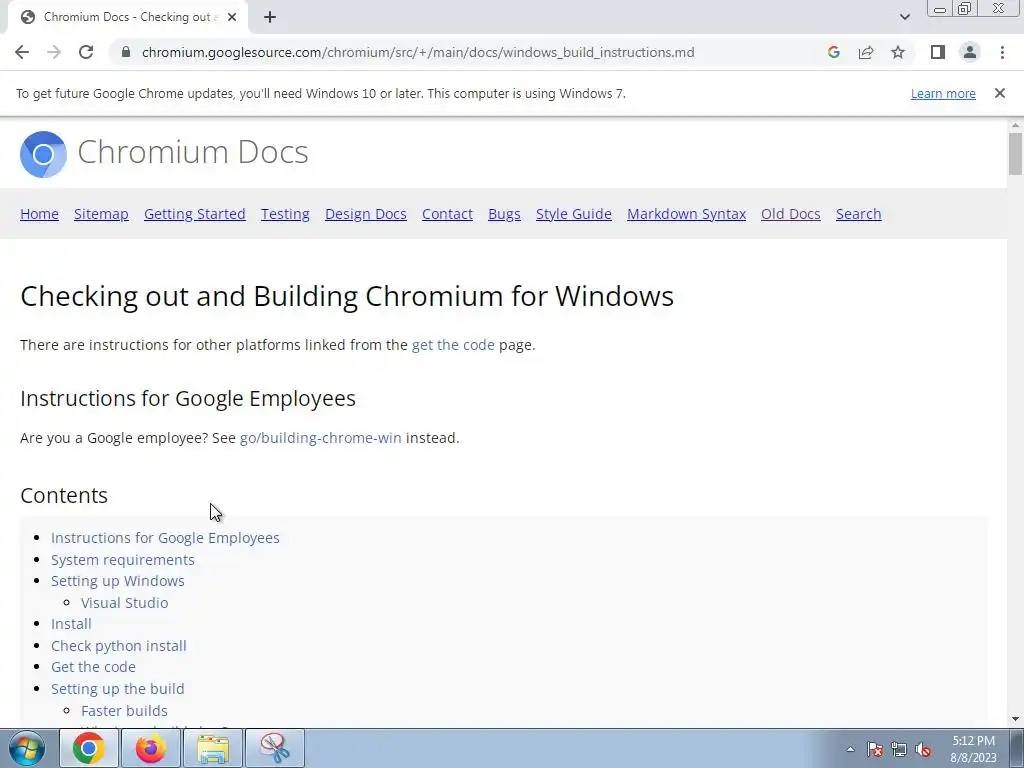The image size is (1024, 768).
Task: Go back to the previous page
Action: point(22,52)
